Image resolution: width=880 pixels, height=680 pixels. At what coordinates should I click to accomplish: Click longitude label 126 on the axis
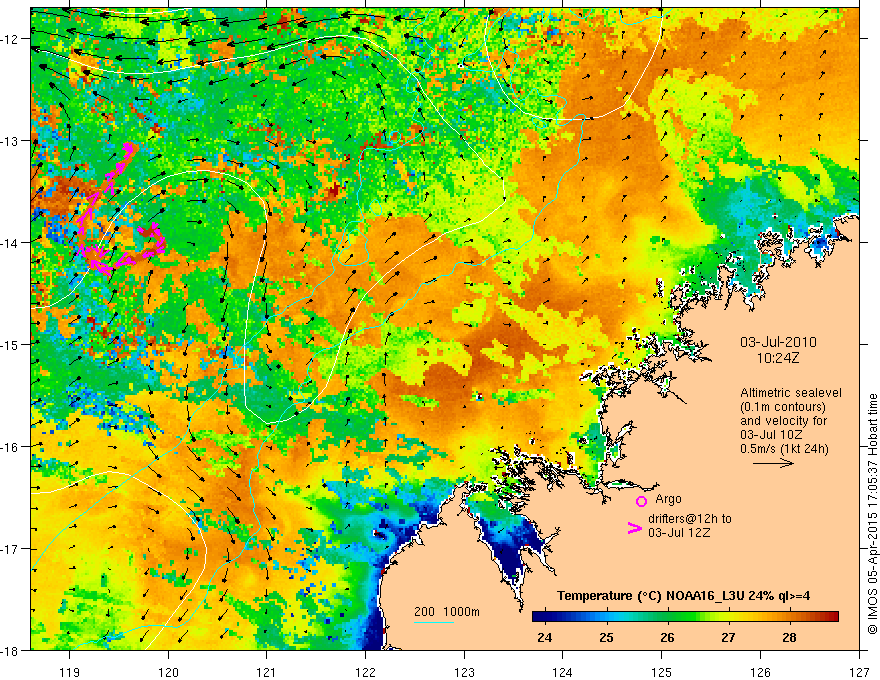click(x=760, y=672)
